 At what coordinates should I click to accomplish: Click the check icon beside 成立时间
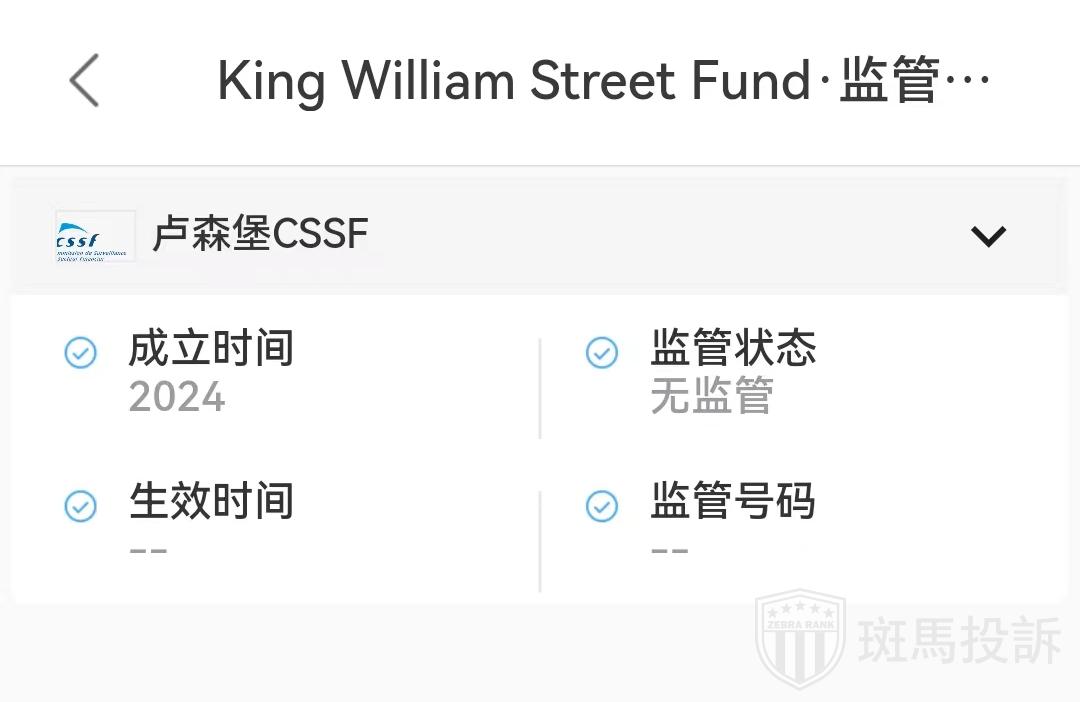pos(80,352)
